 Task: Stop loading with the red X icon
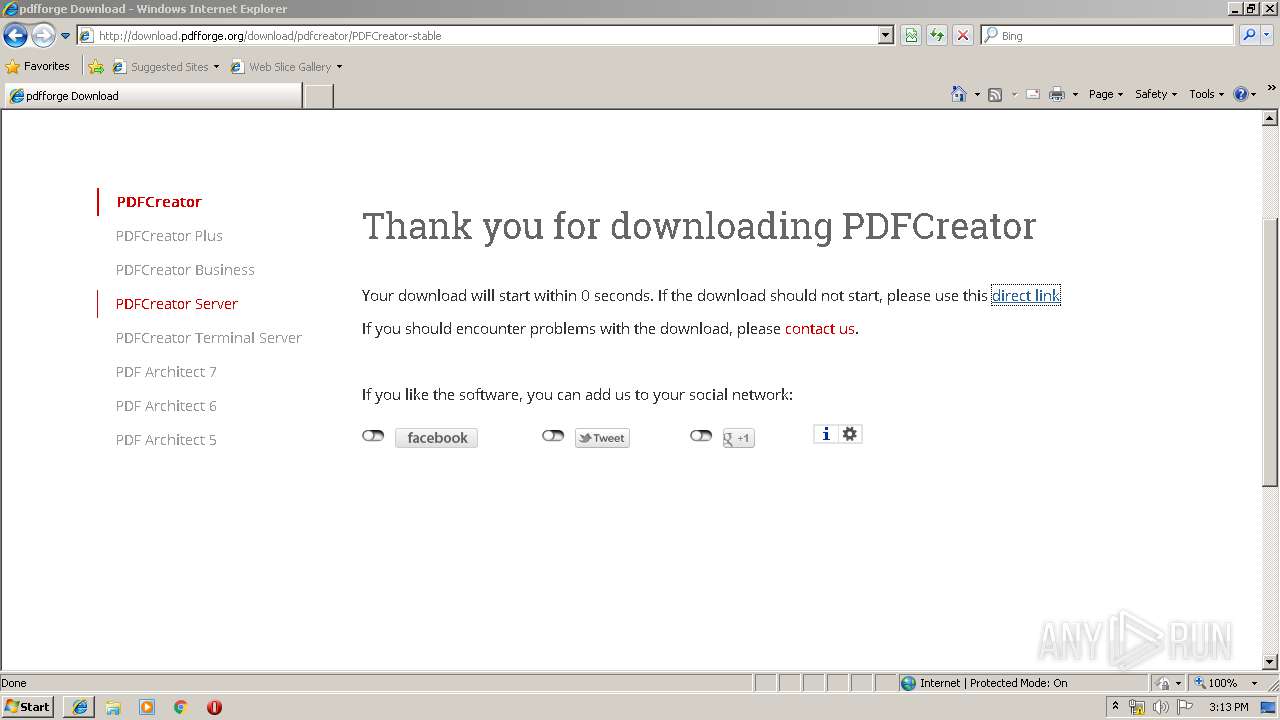(963, 35)
